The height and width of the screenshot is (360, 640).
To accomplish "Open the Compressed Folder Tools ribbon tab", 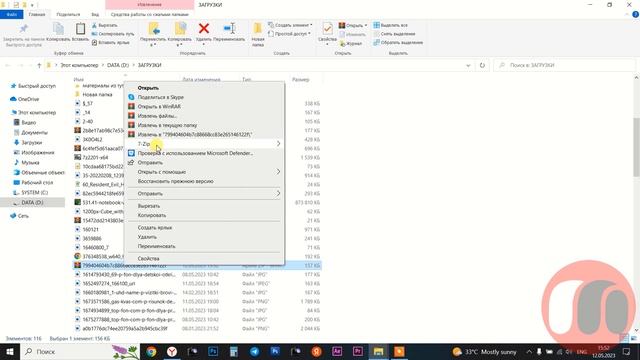I will (x=149, y=14).
